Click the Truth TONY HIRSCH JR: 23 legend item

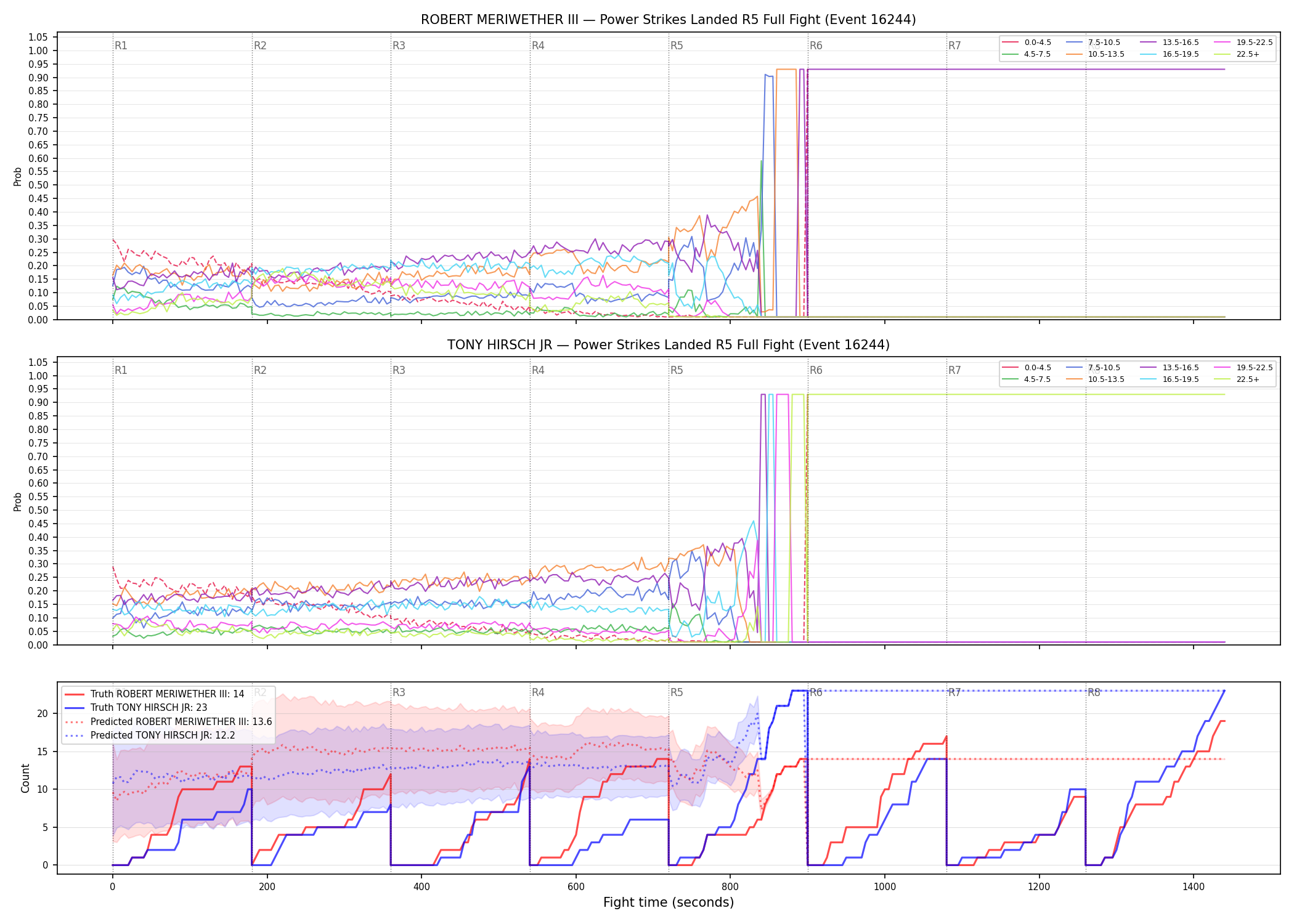point(136,708)
